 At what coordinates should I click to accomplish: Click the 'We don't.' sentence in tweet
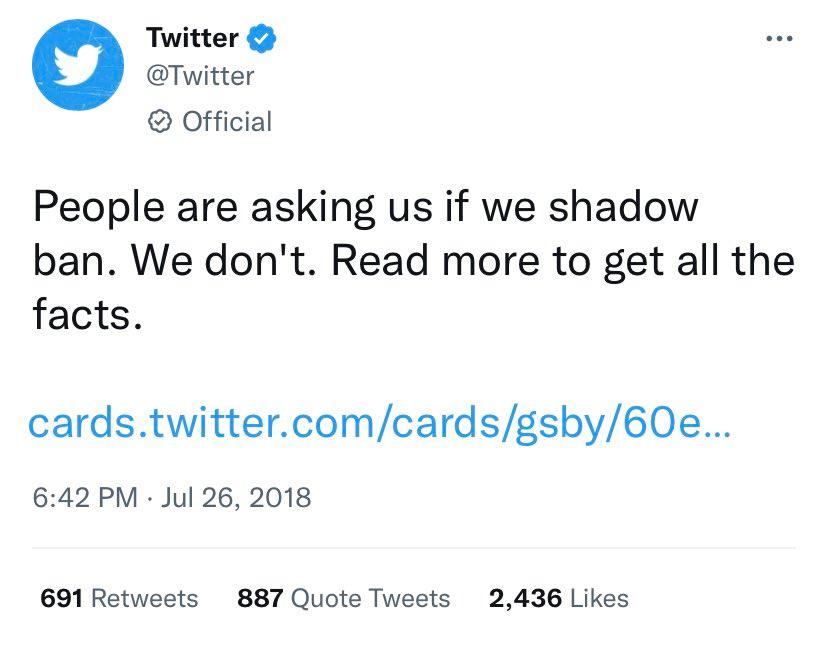pyautogui.click(x=224, y=260)
